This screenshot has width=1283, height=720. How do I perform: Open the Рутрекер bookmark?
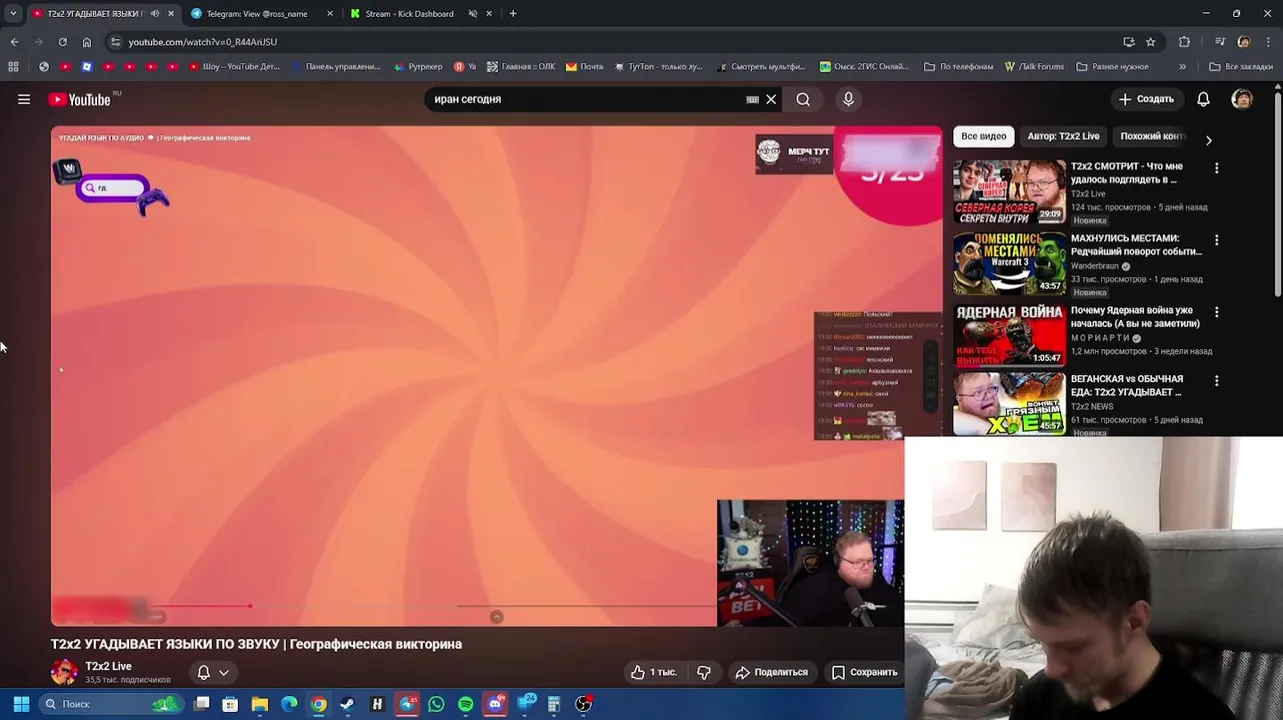click(x=418, y=67)
